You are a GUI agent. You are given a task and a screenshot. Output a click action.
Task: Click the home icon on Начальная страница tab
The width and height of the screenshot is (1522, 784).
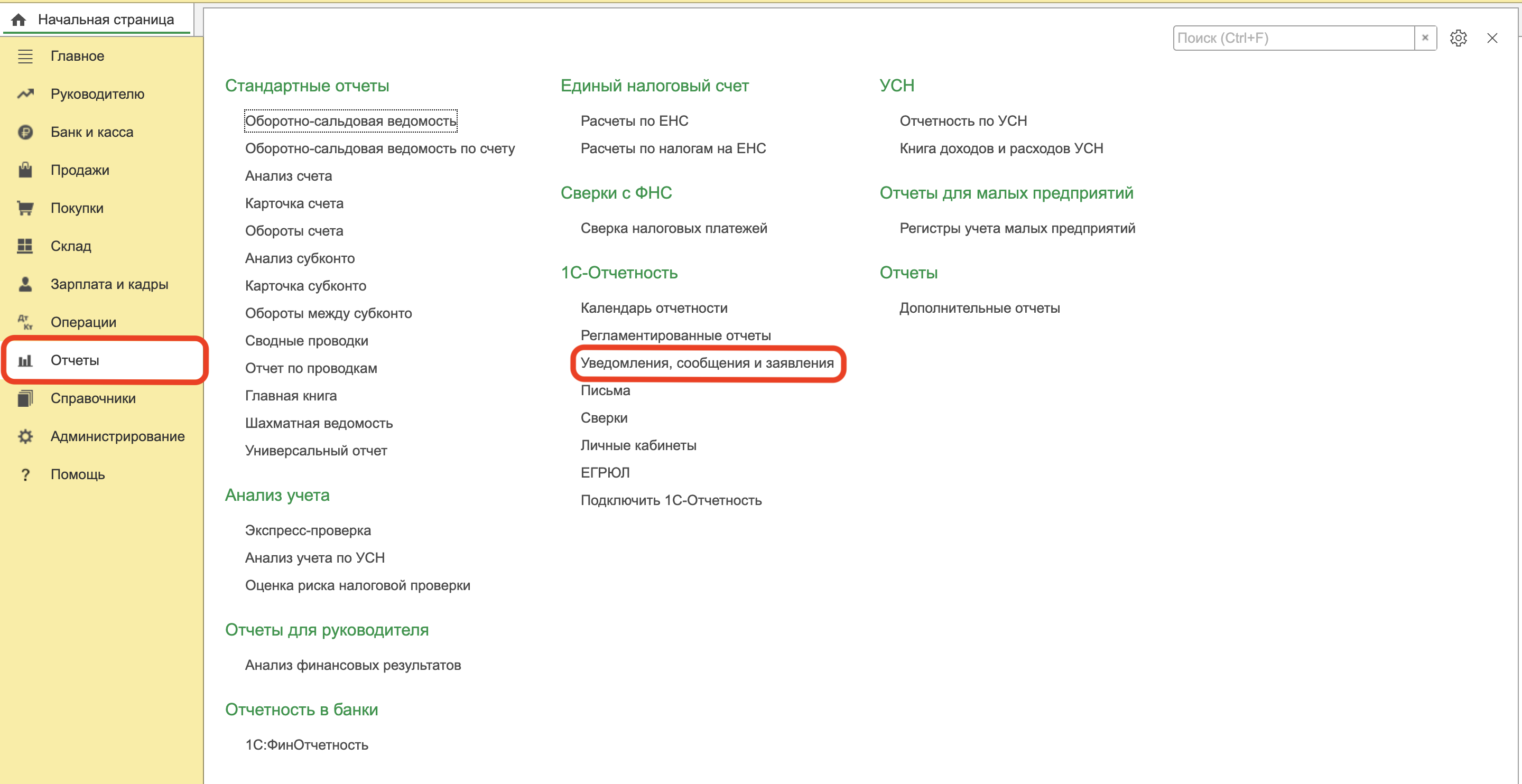coord(18,20)
